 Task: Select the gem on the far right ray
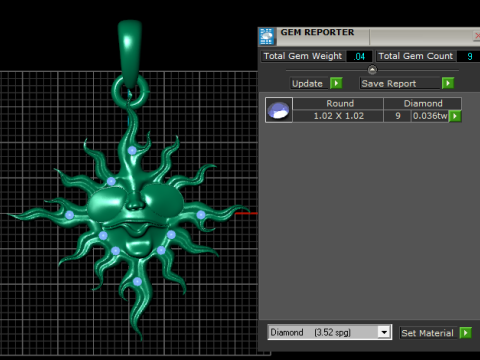coord(201,215)
